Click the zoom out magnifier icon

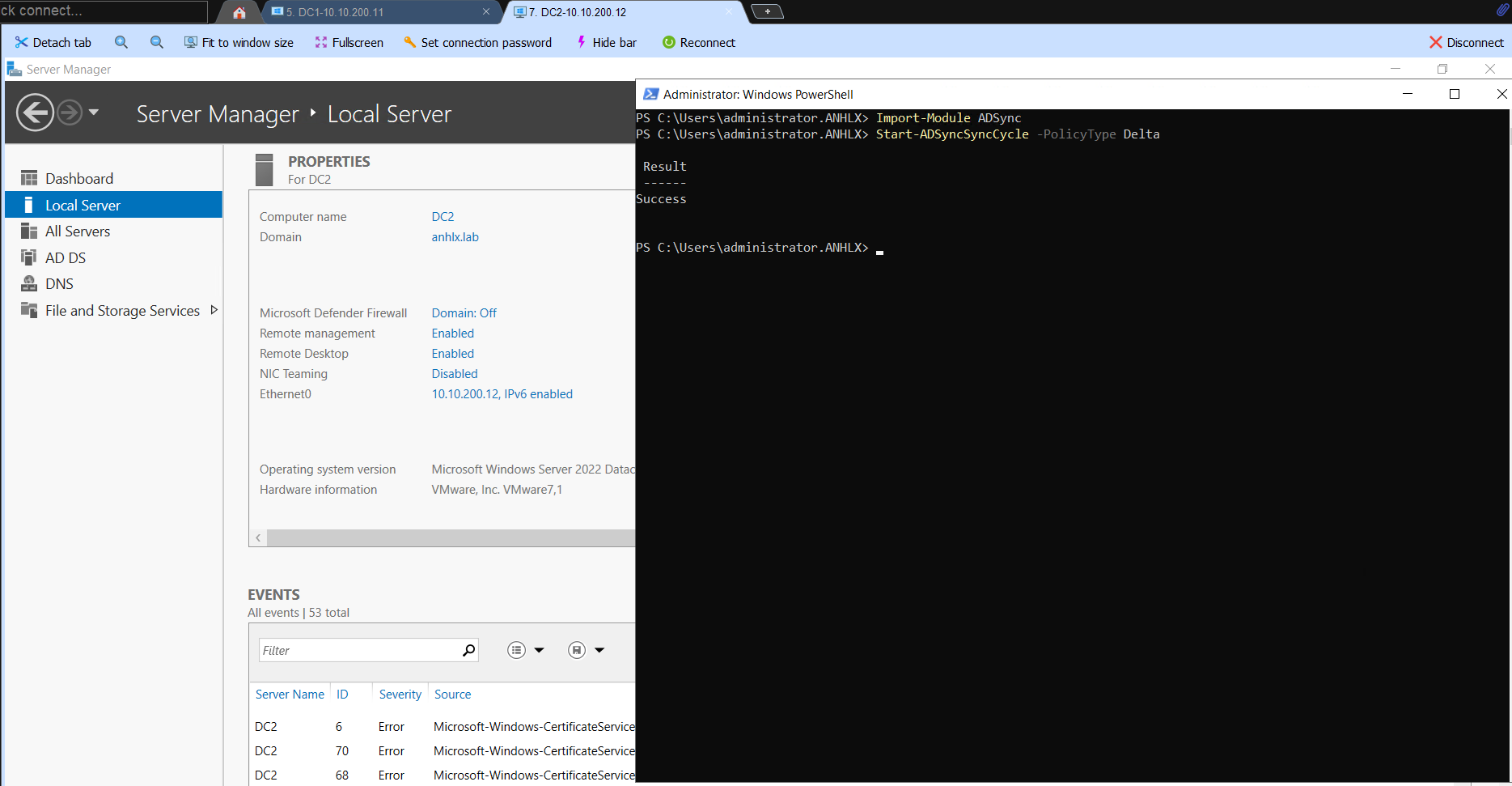[157, 42]
